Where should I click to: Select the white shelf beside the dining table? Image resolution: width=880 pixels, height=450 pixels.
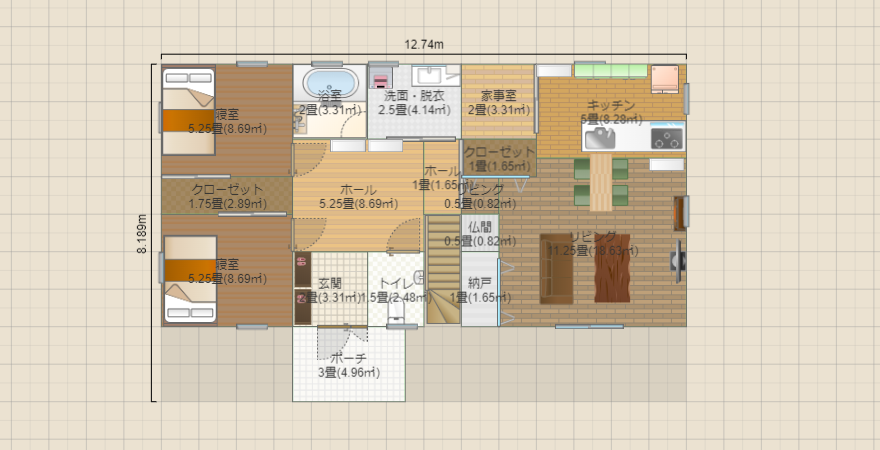pyautogui.click(x=667, y=164)
